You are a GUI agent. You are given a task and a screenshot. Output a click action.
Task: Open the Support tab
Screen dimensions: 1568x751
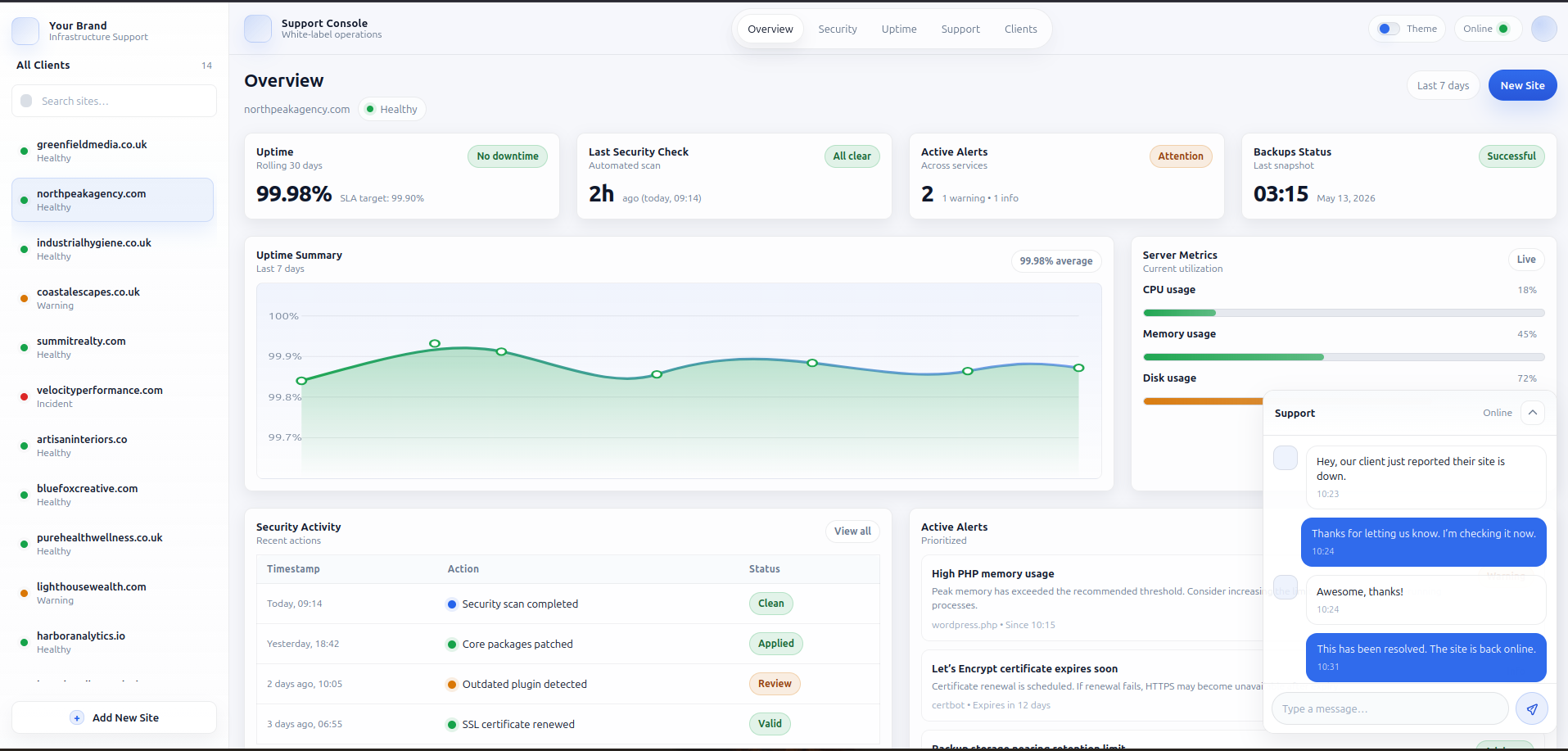[x=960, y=29]
